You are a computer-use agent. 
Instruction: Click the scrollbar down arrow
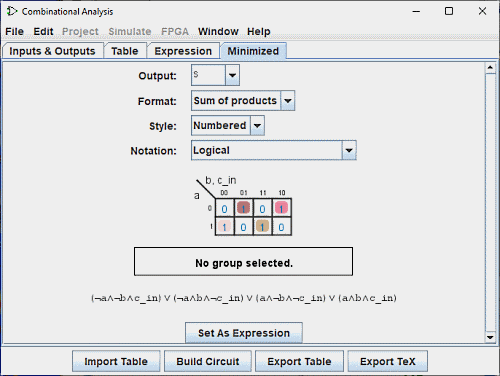pos(490,337)
